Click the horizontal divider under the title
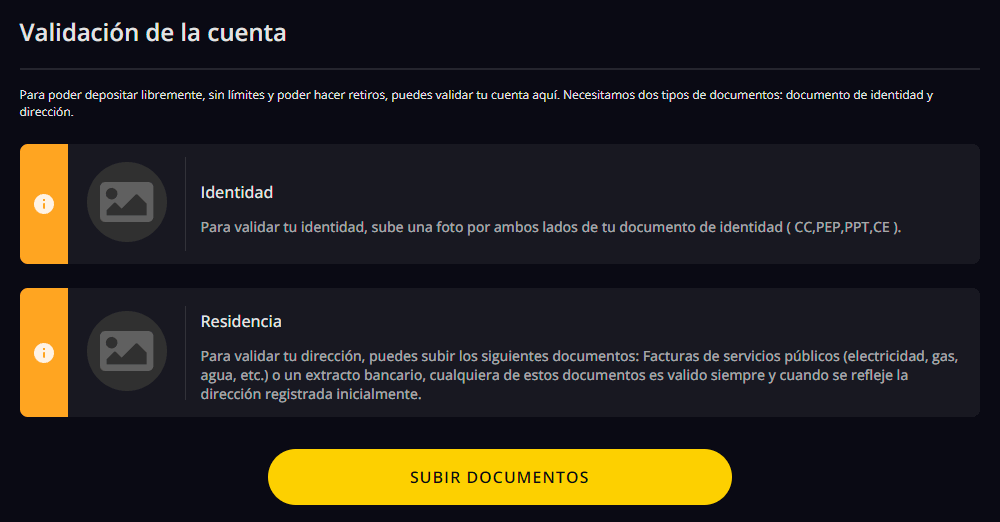Image resolution: width=1000 pixels, height=522 pixels. tap(500, 69)
